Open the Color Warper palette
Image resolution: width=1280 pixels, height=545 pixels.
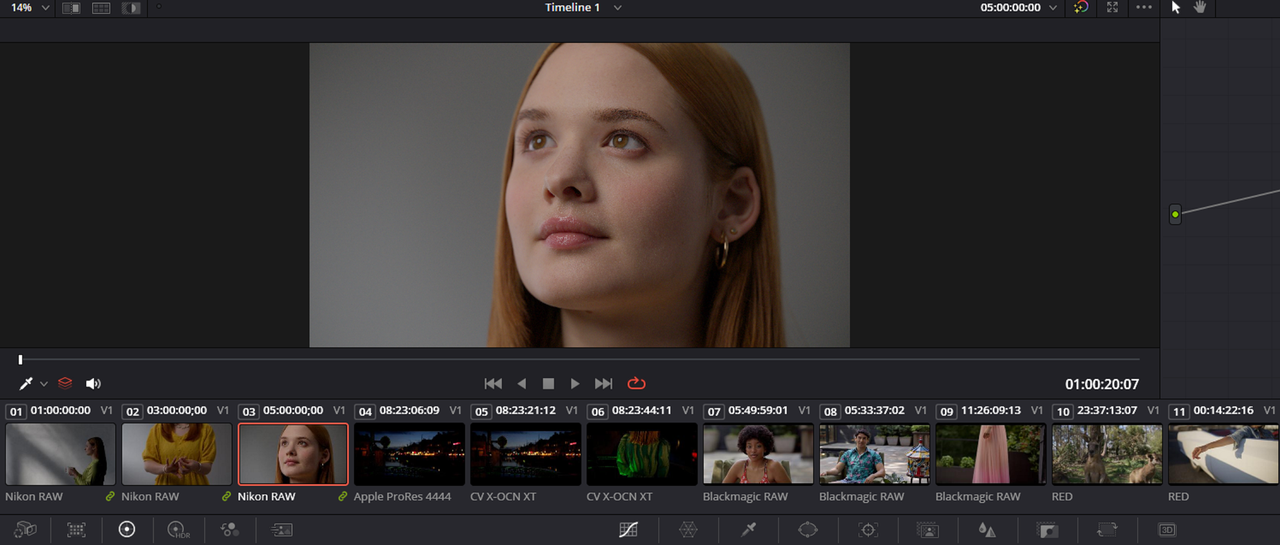(x=688, y=530)
